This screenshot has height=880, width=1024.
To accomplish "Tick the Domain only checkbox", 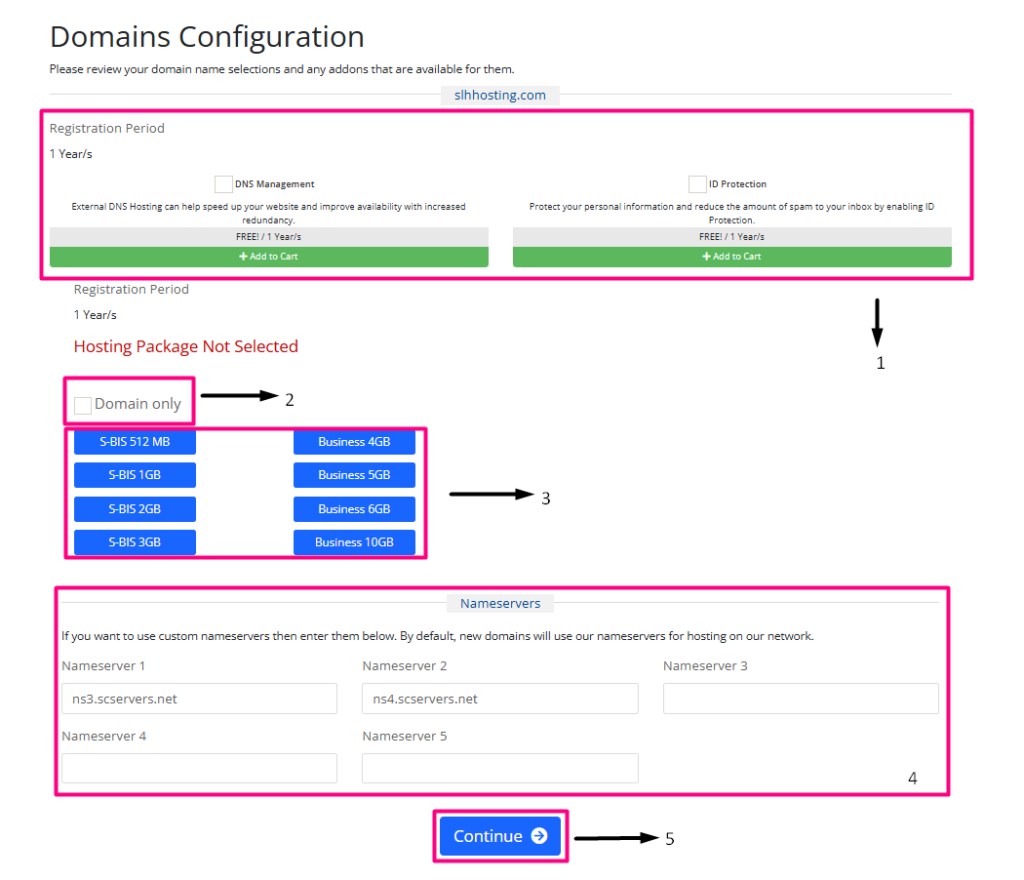I will [83, 405].
